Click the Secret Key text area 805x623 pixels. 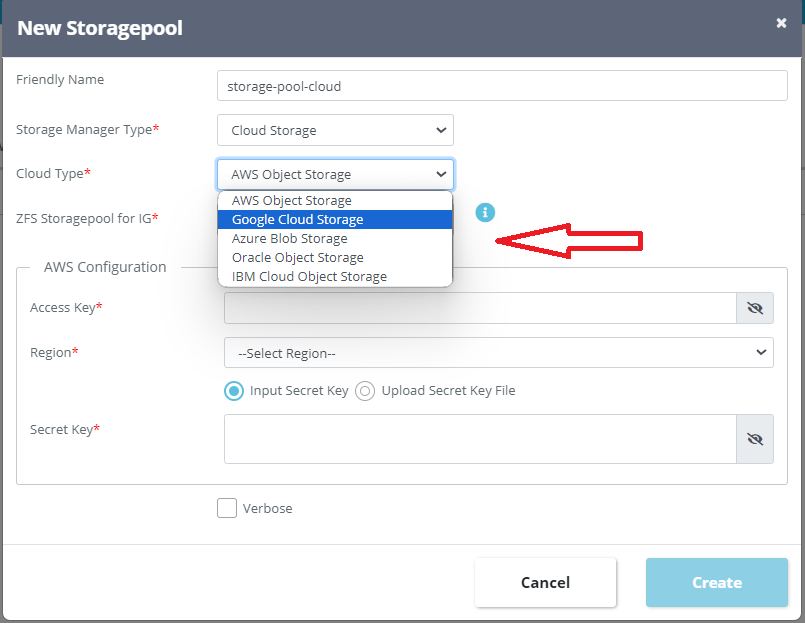[480, 439]
